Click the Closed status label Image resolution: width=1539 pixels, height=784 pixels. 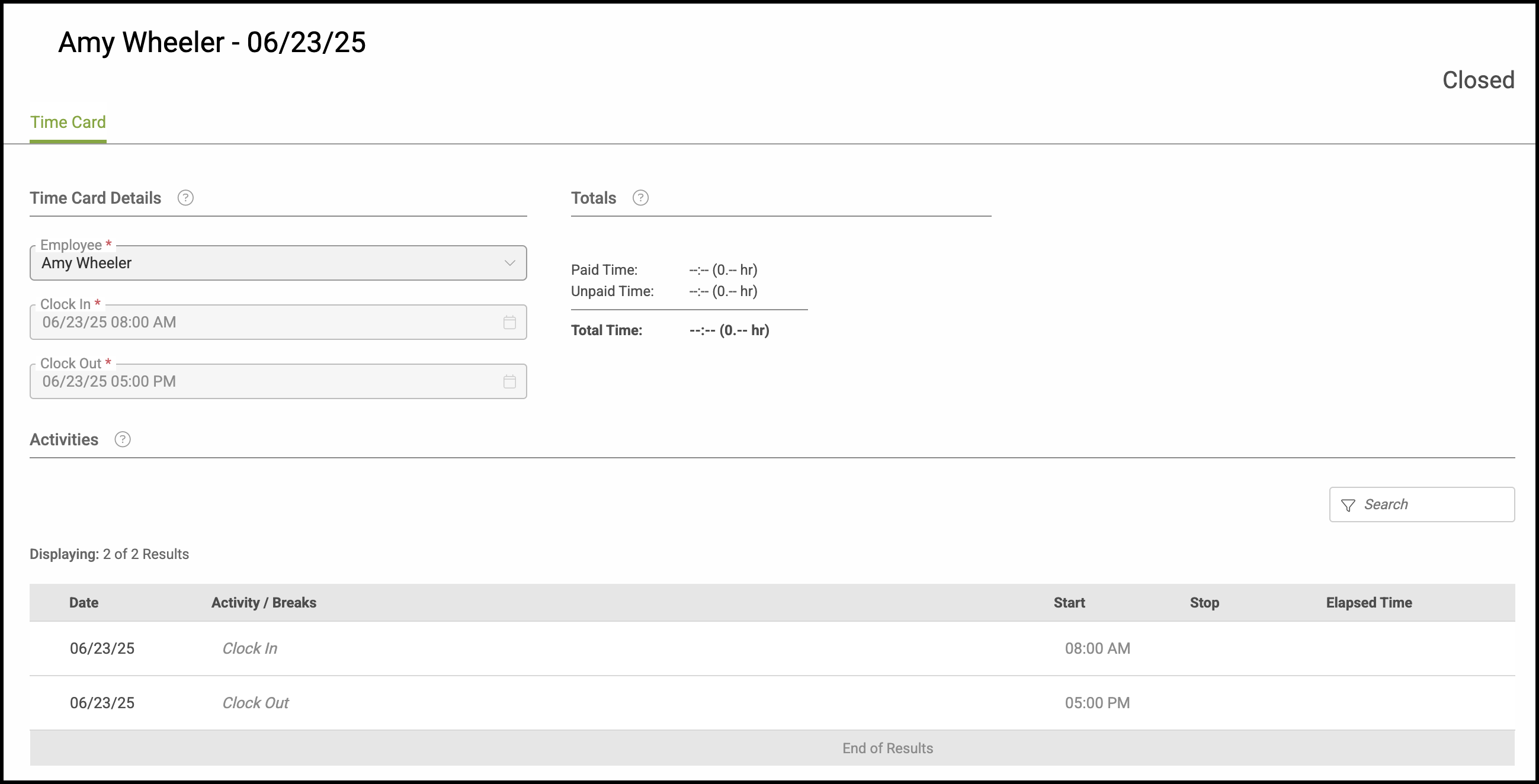[x=1478, y=80]
